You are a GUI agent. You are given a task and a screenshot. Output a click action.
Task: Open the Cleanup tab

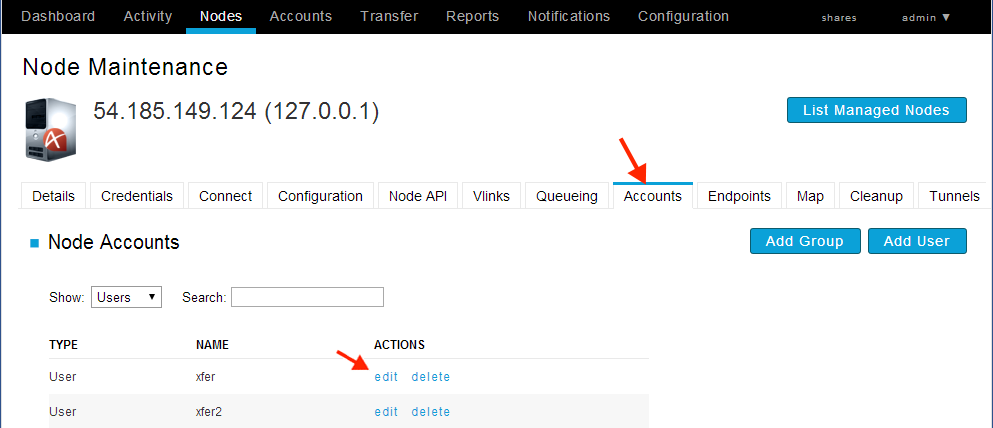coord(876,196)
